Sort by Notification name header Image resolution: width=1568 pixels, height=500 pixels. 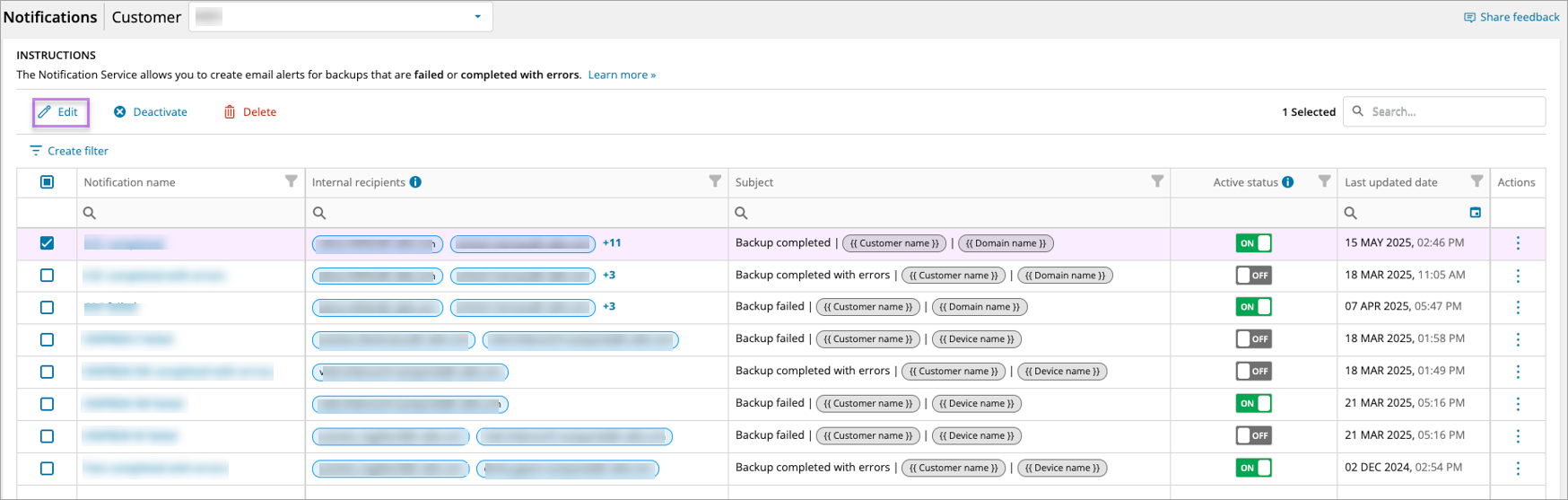click(129, 182)
